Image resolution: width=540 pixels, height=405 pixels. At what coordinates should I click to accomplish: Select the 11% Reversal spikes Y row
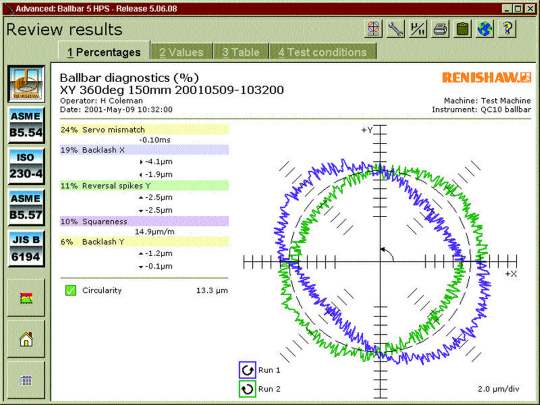(x=144, y=186)
